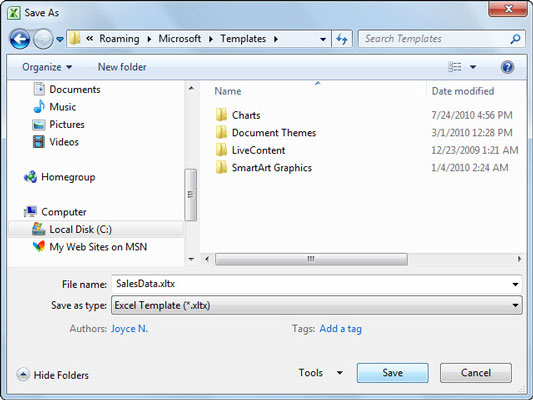Open the address bar history dropdown

click(323, 39)
